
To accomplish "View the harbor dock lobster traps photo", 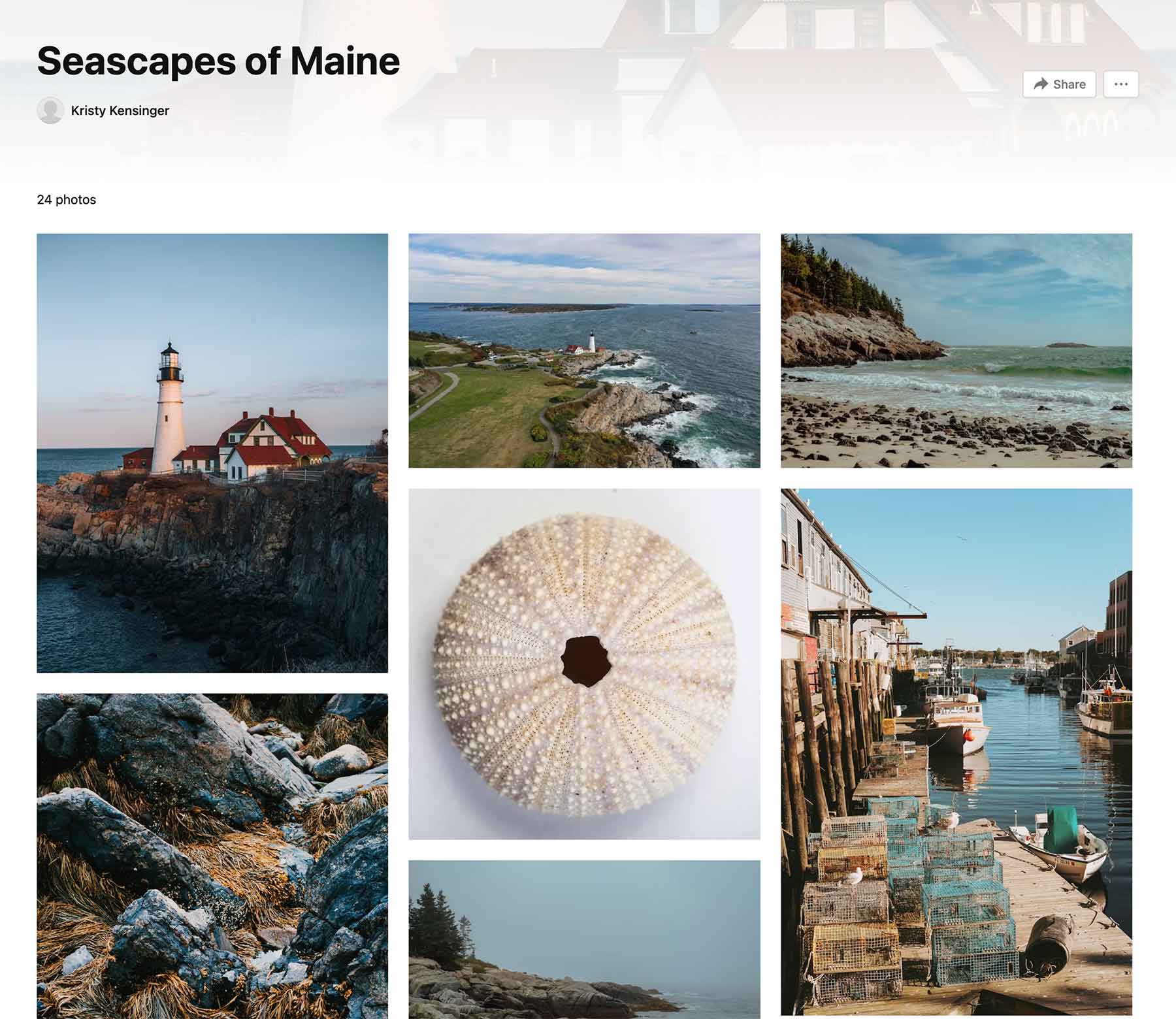I will coord(956,752).
